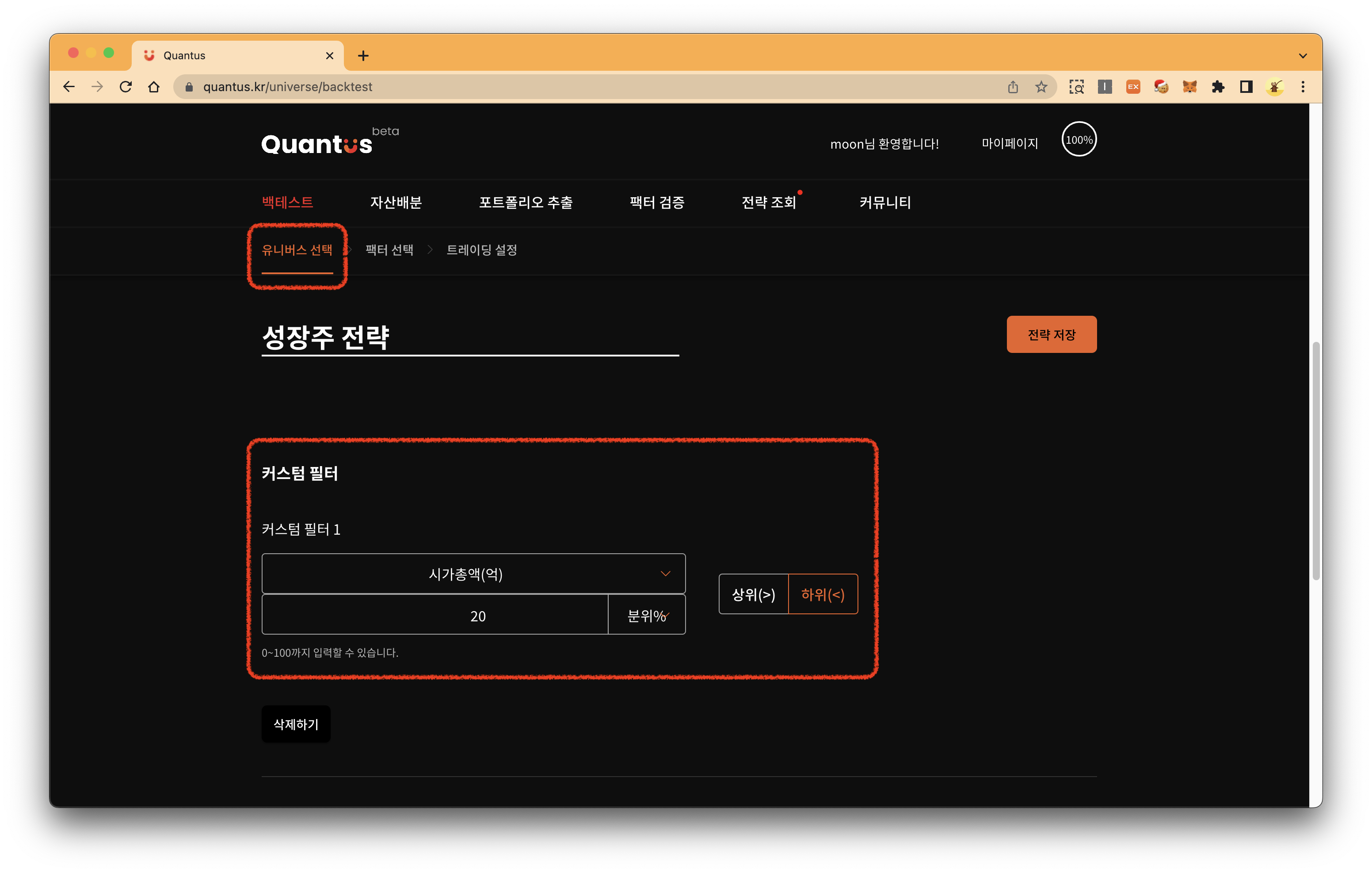Open Chrome's three-dot menu

[x=1303, y=87]
